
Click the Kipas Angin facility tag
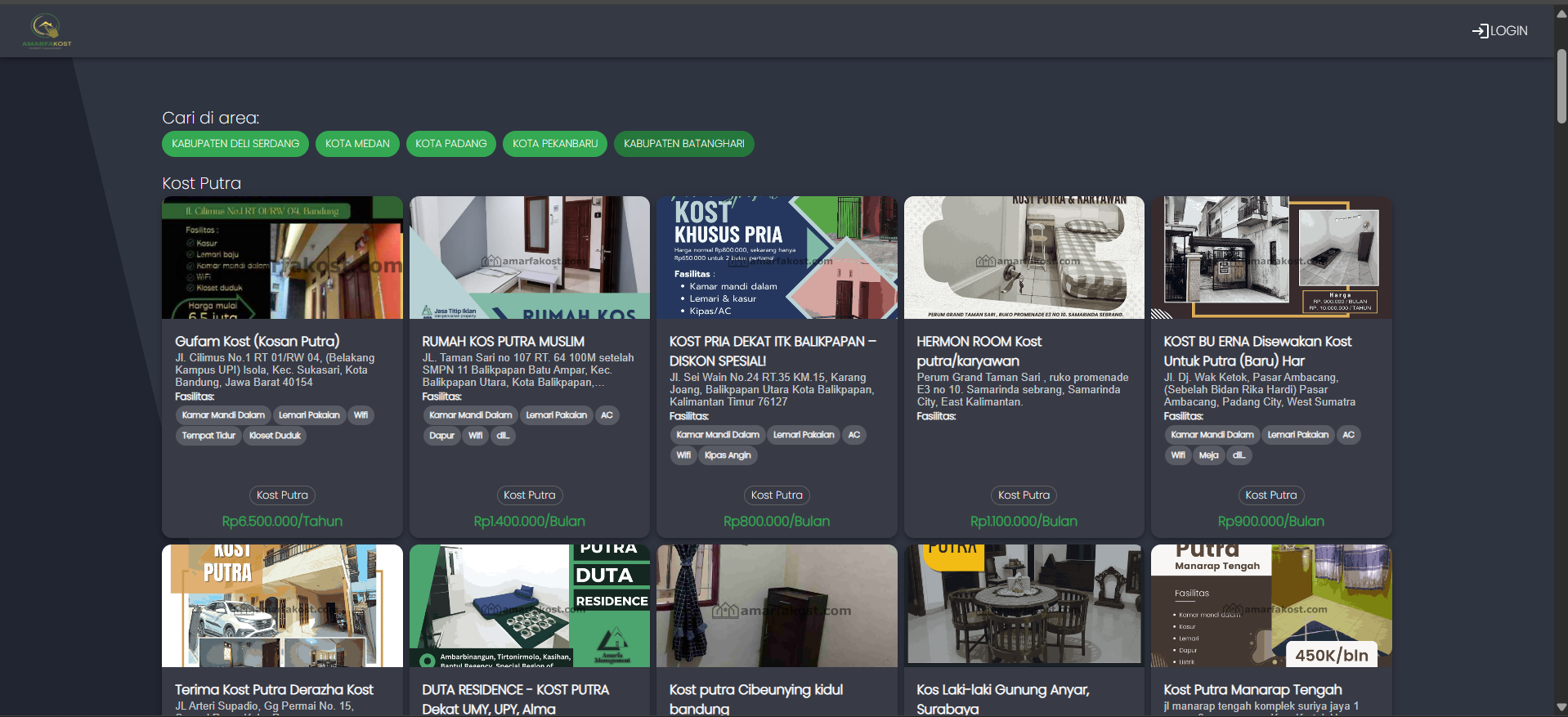728,455
